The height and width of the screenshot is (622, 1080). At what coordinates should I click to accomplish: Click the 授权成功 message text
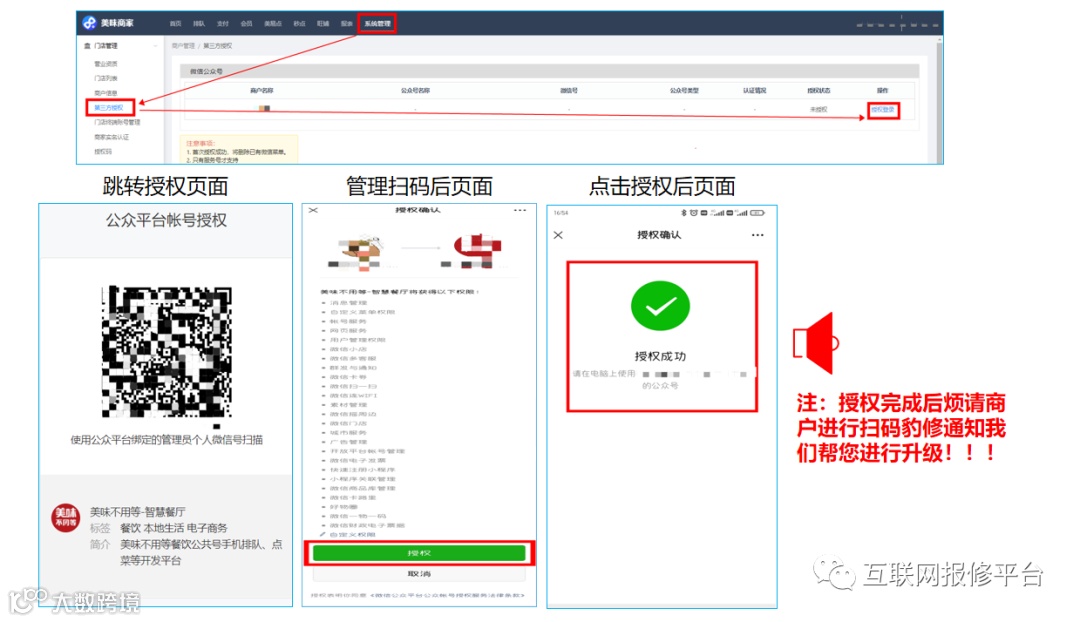660,356
